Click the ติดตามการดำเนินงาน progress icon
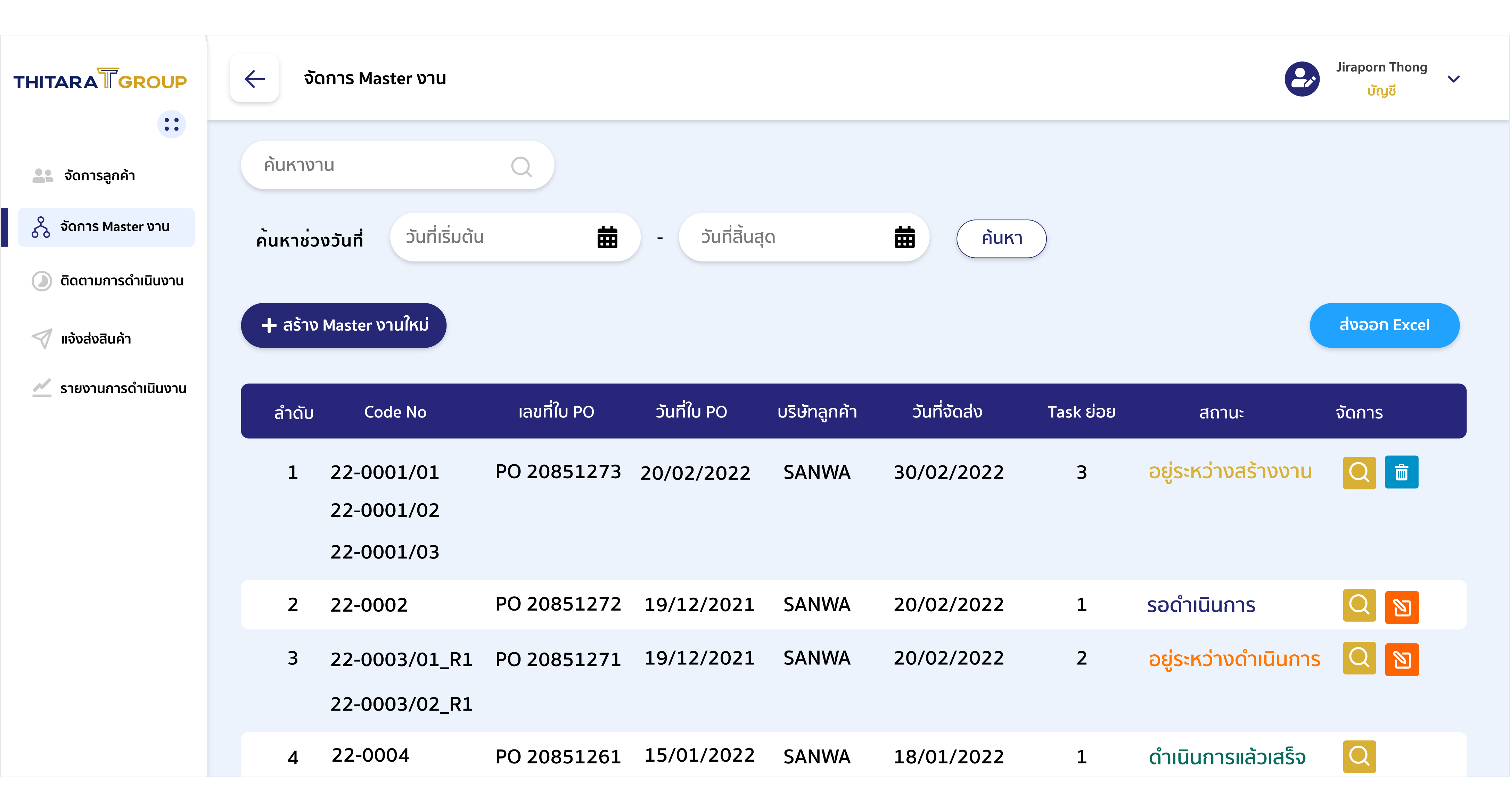Viewport: 1510px width, 812px height. click(x=42, y=281)
